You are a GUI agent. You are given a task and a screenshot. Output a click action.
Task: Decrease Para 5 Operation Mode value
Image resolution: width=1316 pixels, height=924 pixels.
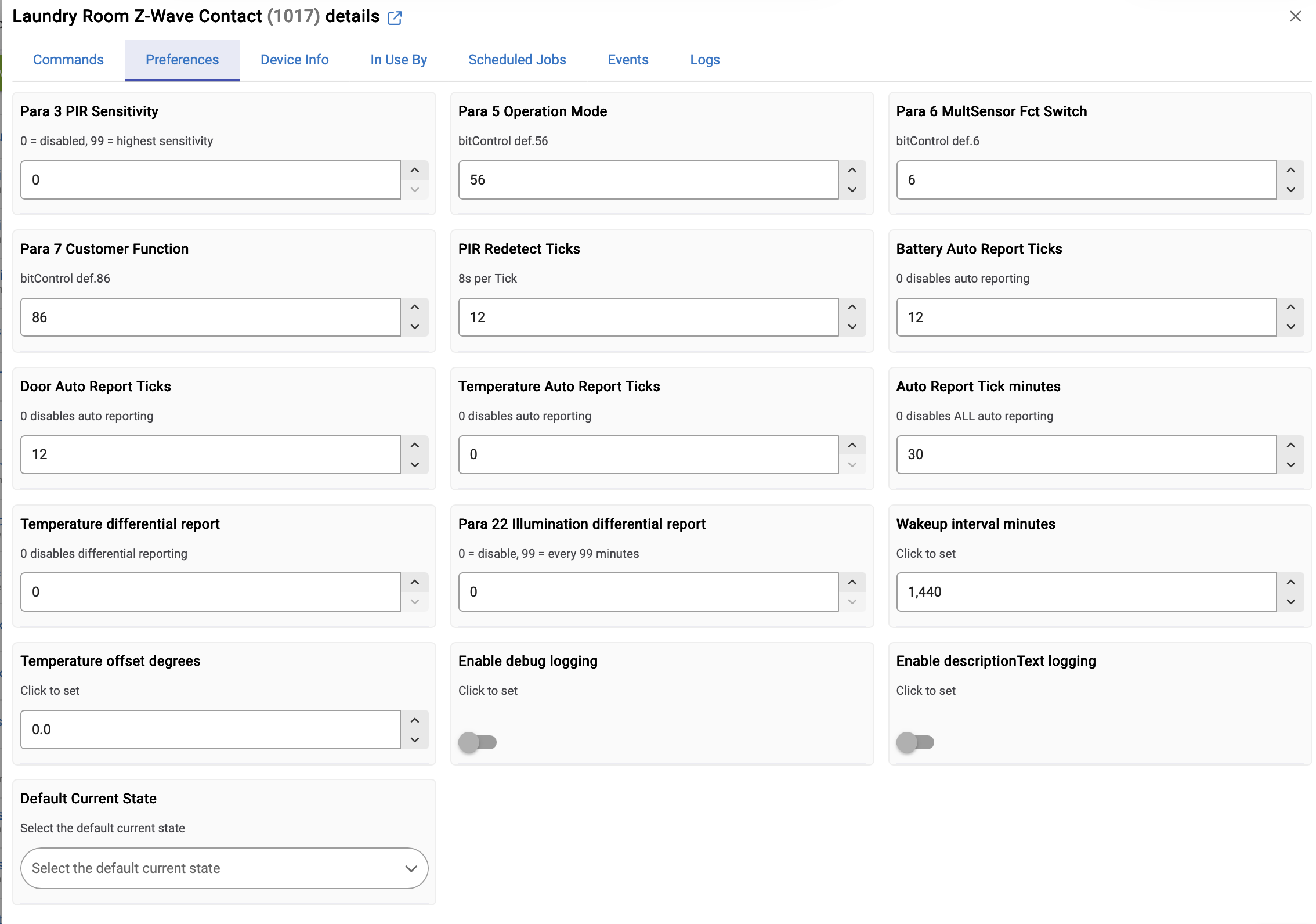852,190
